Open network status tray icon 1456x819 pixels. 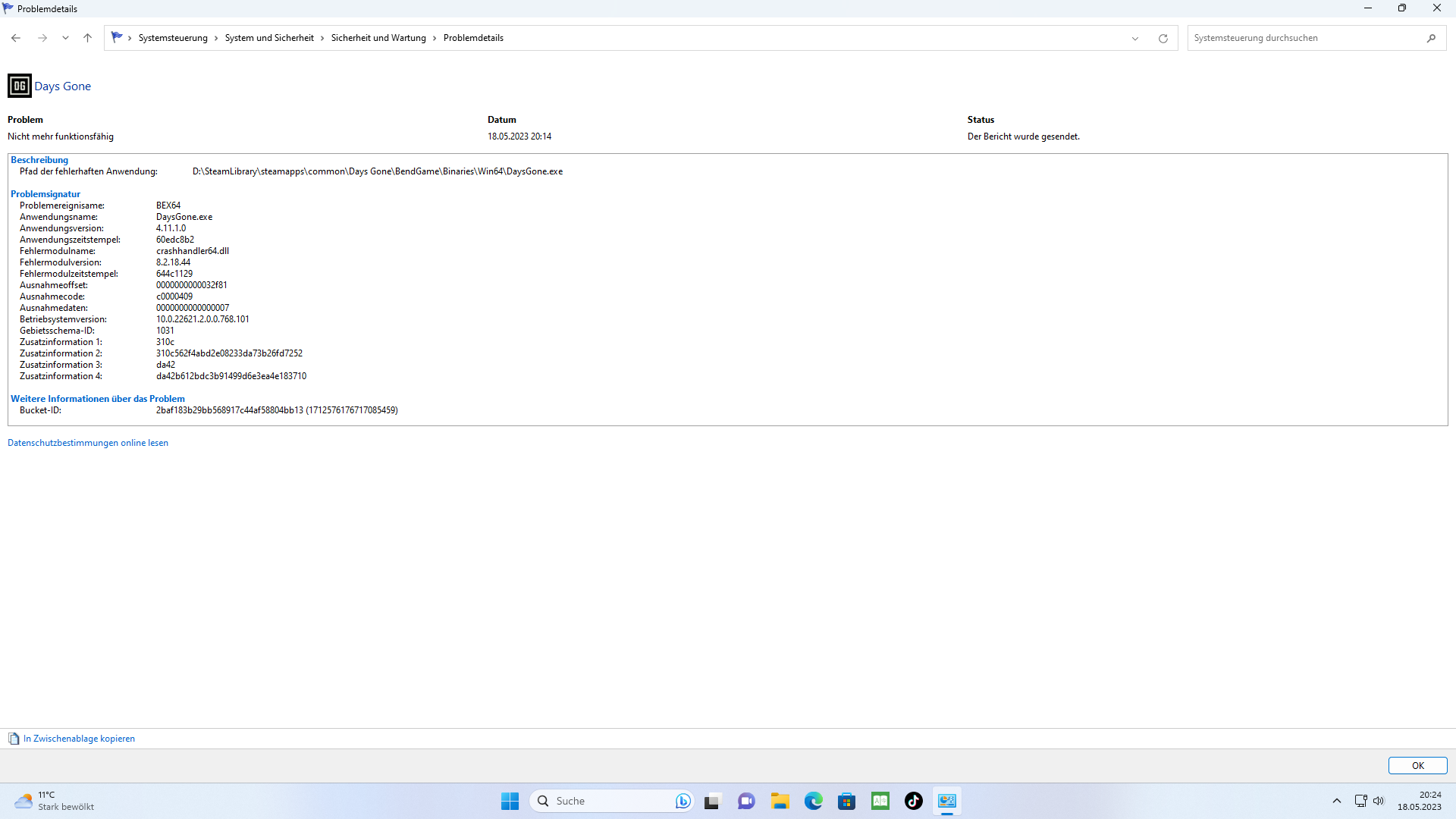[x=1361, y=801]
